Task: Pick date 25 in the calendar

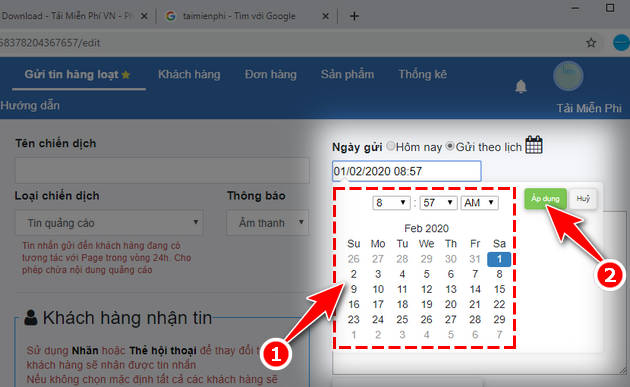Action: click(x=402, y=320)
